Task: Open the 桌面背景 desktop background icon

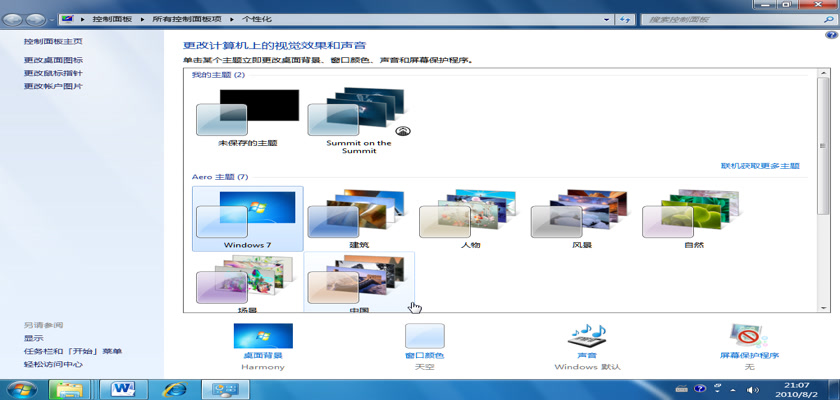Action: pos(262,337)
